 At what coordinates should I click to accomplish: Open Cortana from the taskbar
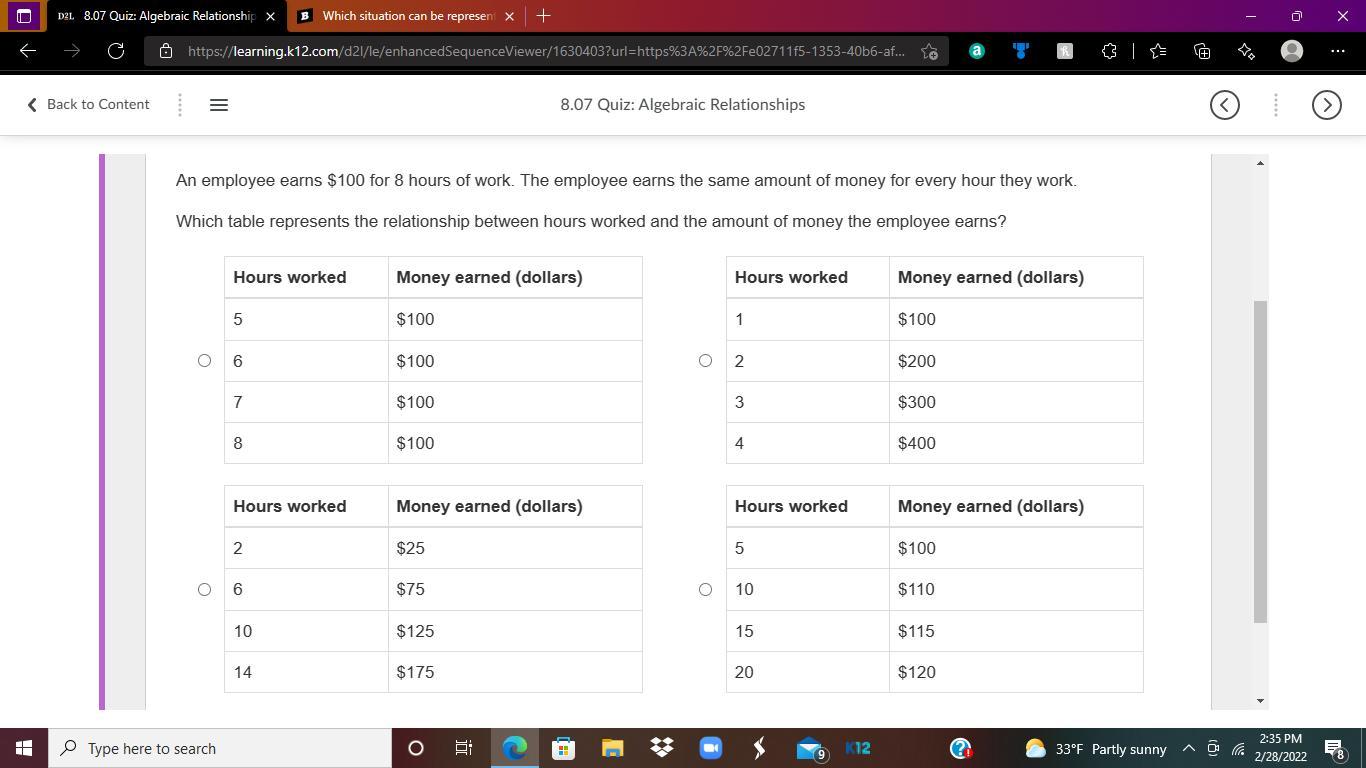(416, 748)
